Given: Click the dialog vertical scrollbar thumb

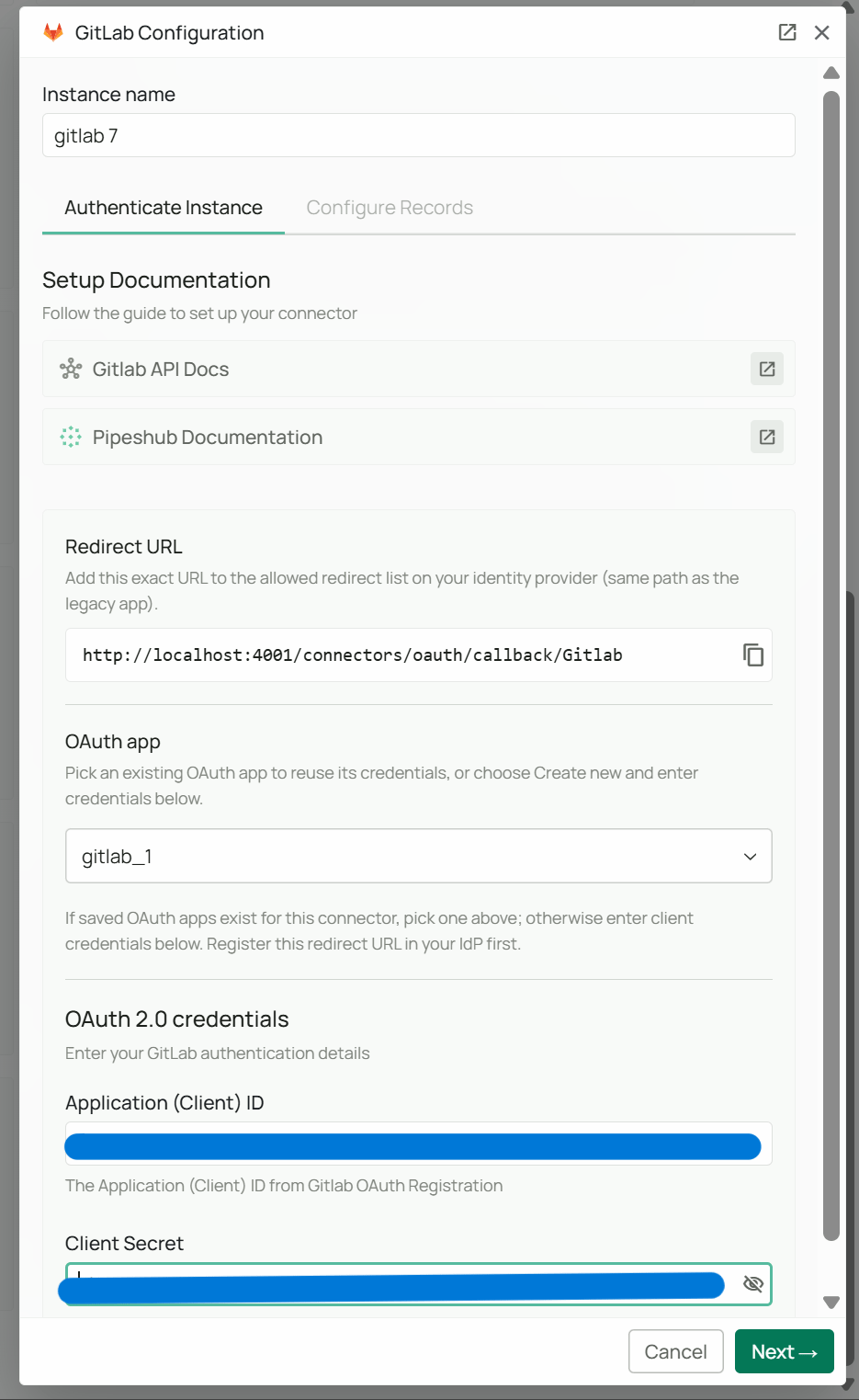Looking at the screenshot, I should tap(831, 666).
